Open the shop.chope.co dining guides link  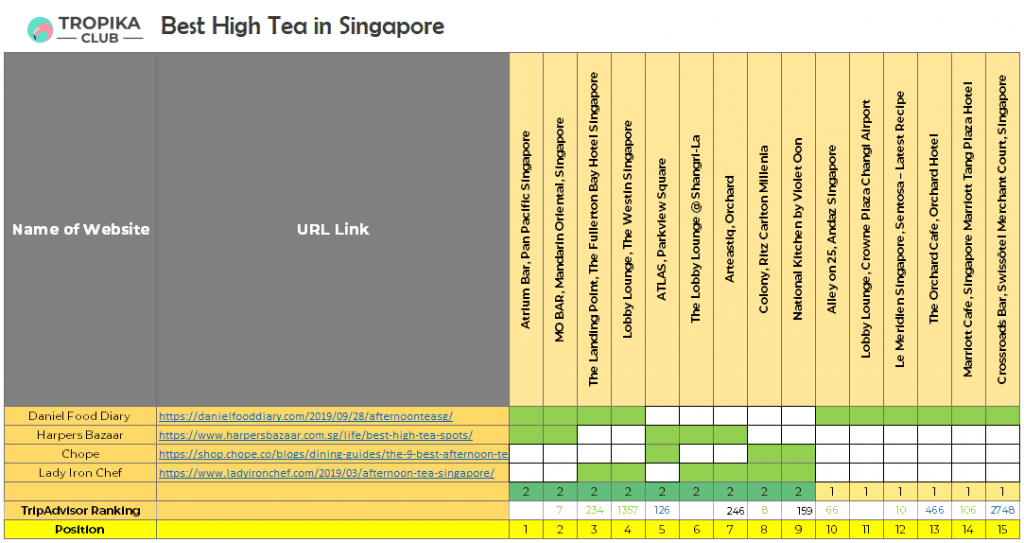tap(333, 454)
